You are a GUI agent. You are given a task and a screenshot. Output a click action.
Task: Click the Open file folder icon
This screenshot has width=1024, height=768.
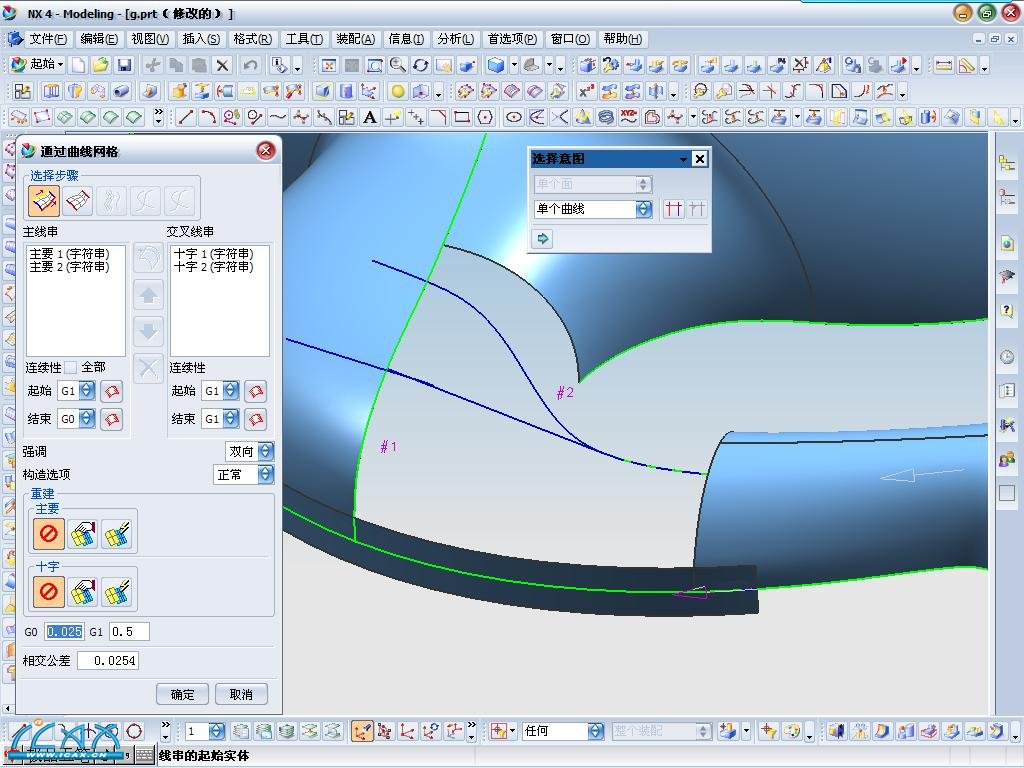[x=101, y=65]
